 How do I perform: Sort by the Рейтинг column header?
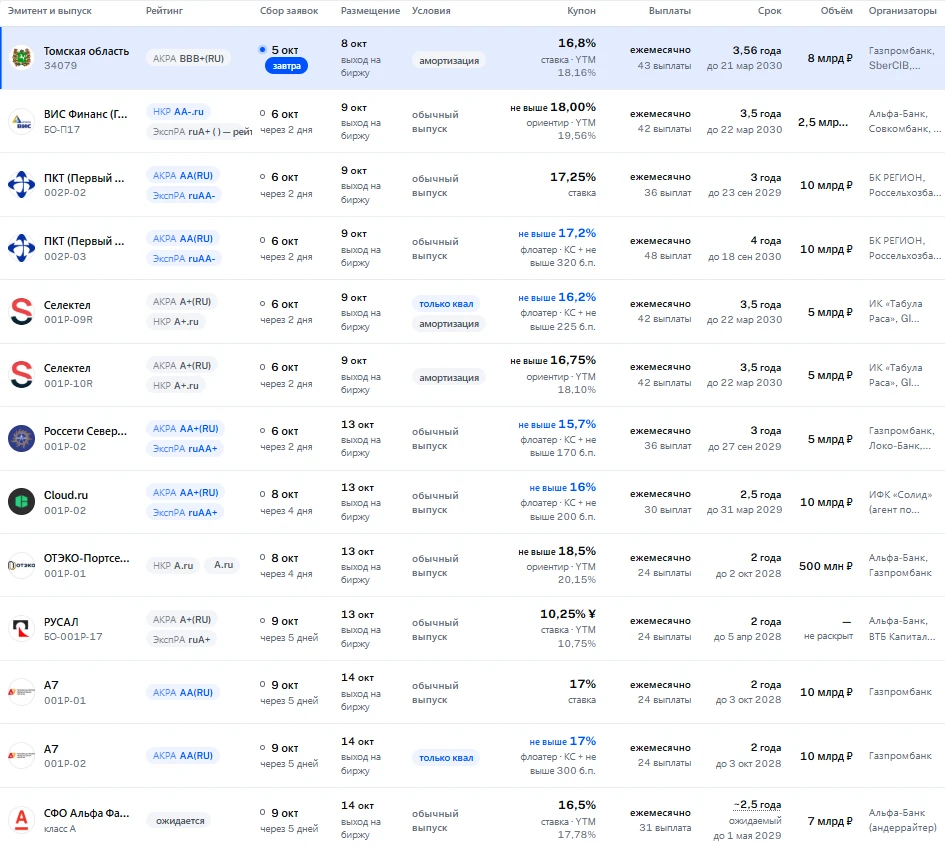click(x=164, y=11)
